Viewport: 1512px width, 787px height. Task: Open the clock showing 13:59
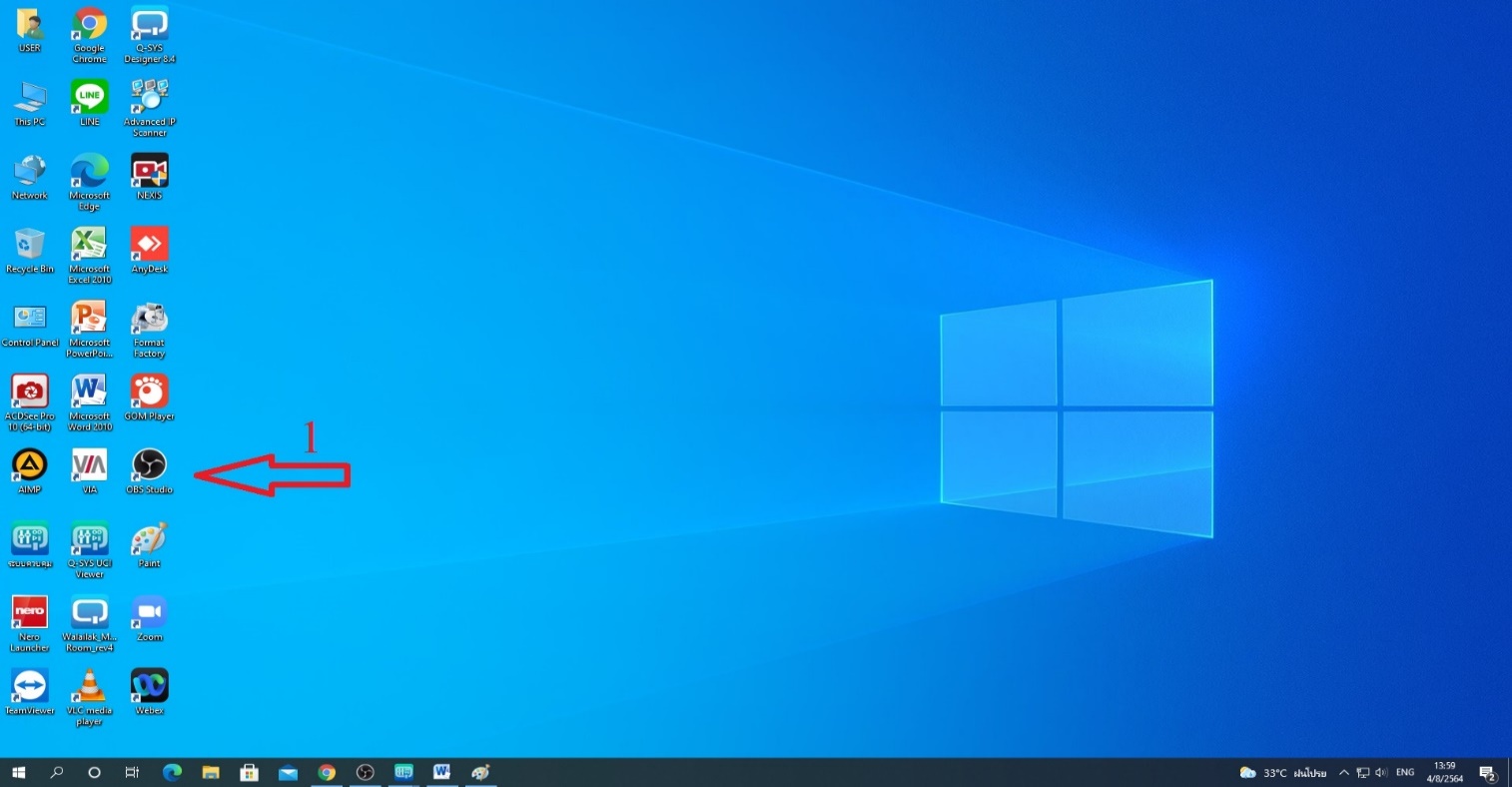tap(1444, 773)
